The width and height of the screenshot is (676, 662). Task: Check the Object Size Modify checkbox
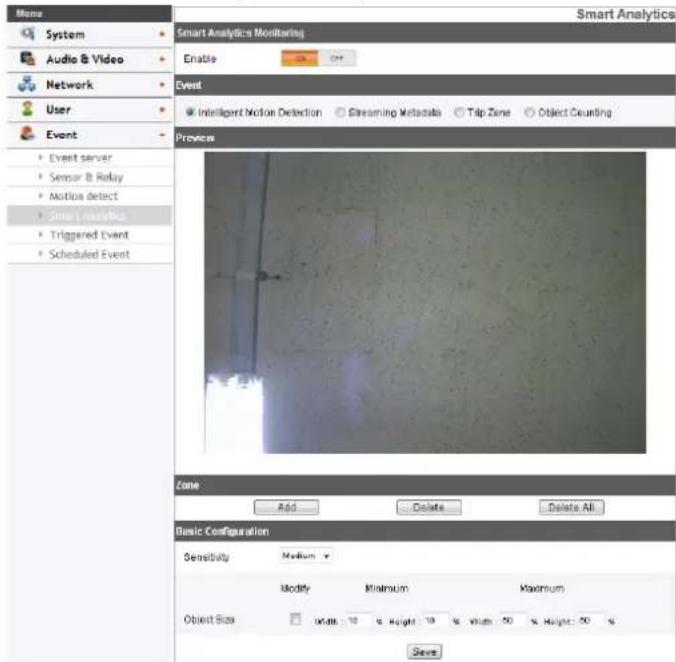click(295, 619)
